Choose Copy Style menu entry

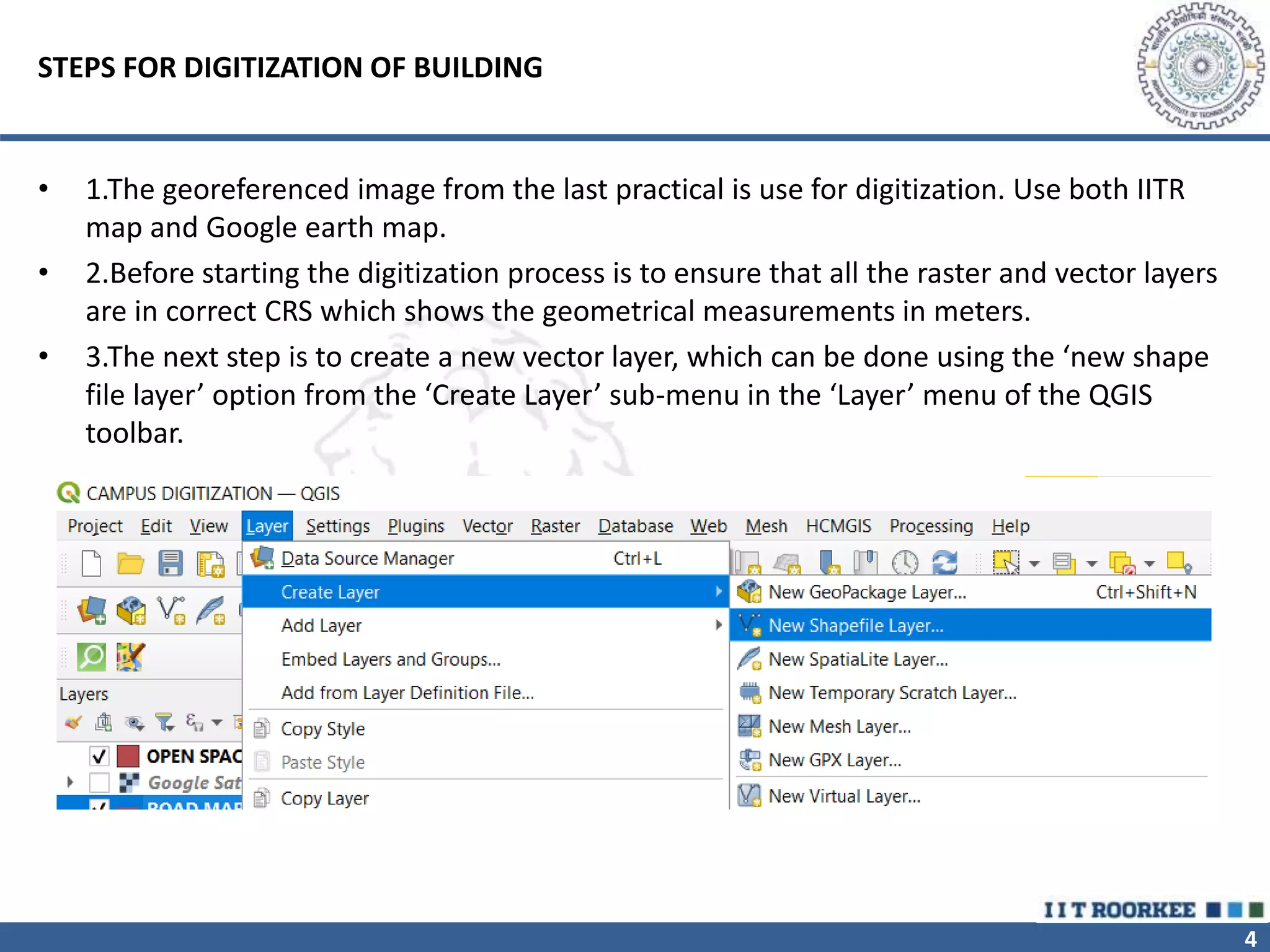tap(486, 729)
